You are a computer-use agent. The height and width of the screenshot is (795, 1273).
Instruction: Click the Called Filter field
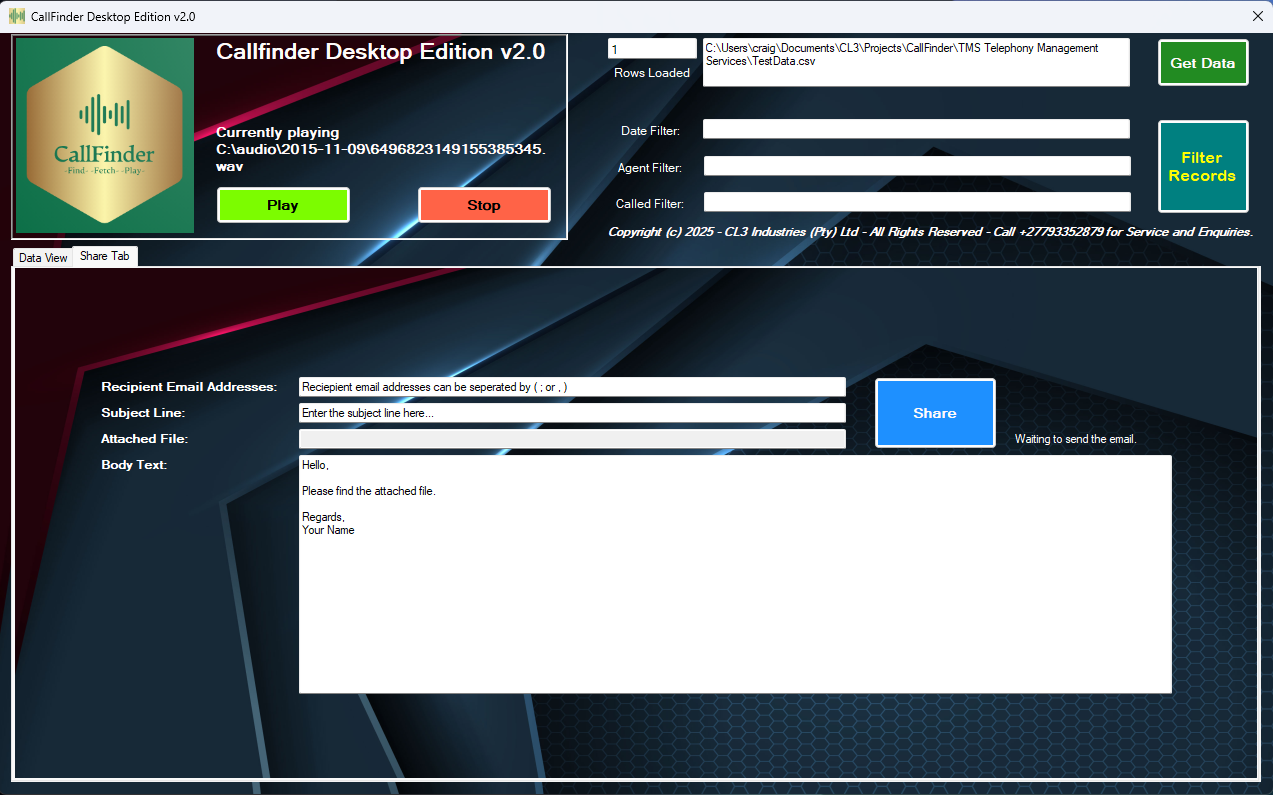[x=915, y=201]
